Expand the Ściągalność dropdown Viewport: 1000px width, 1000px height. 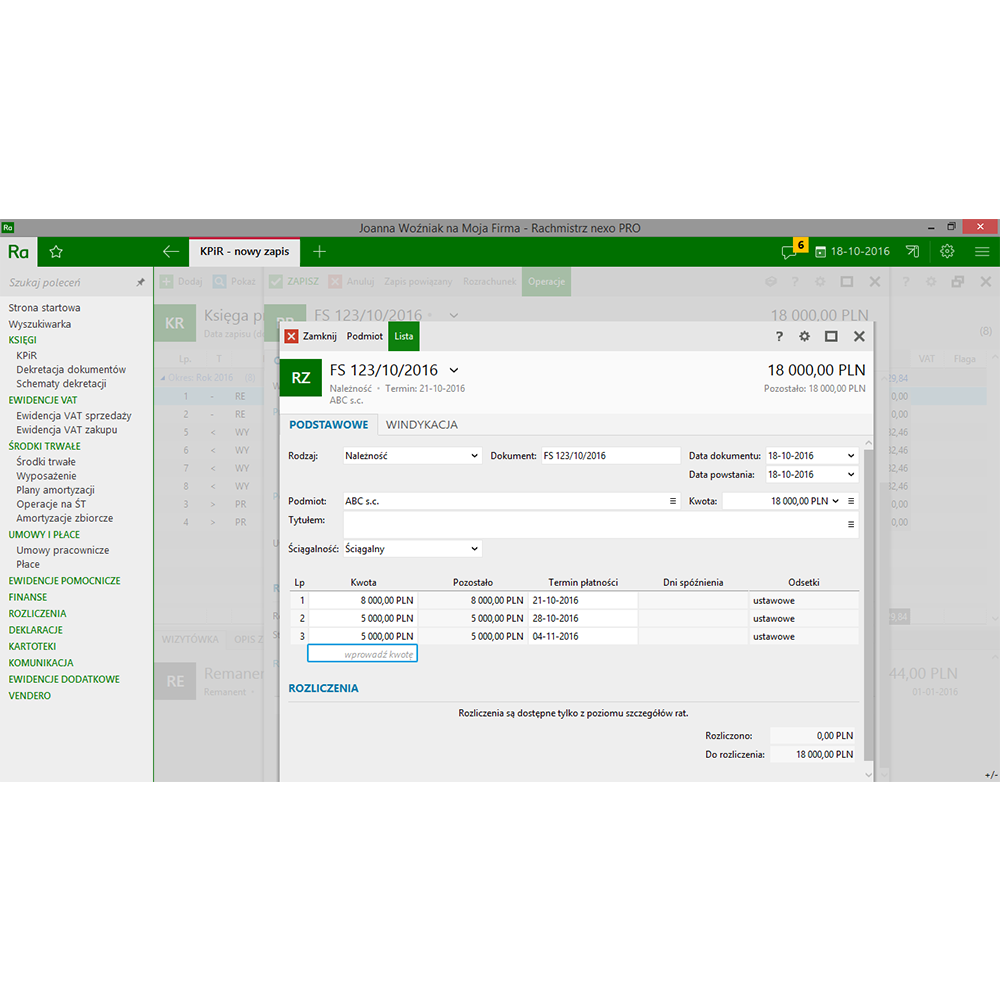(474, 549)
